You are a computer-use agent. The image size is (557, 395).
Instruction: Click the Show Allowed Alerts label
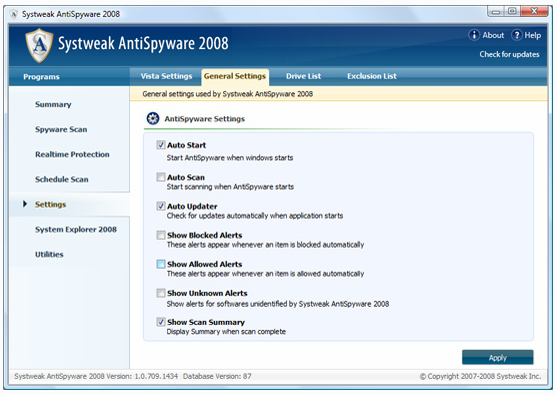click(205, 264)
